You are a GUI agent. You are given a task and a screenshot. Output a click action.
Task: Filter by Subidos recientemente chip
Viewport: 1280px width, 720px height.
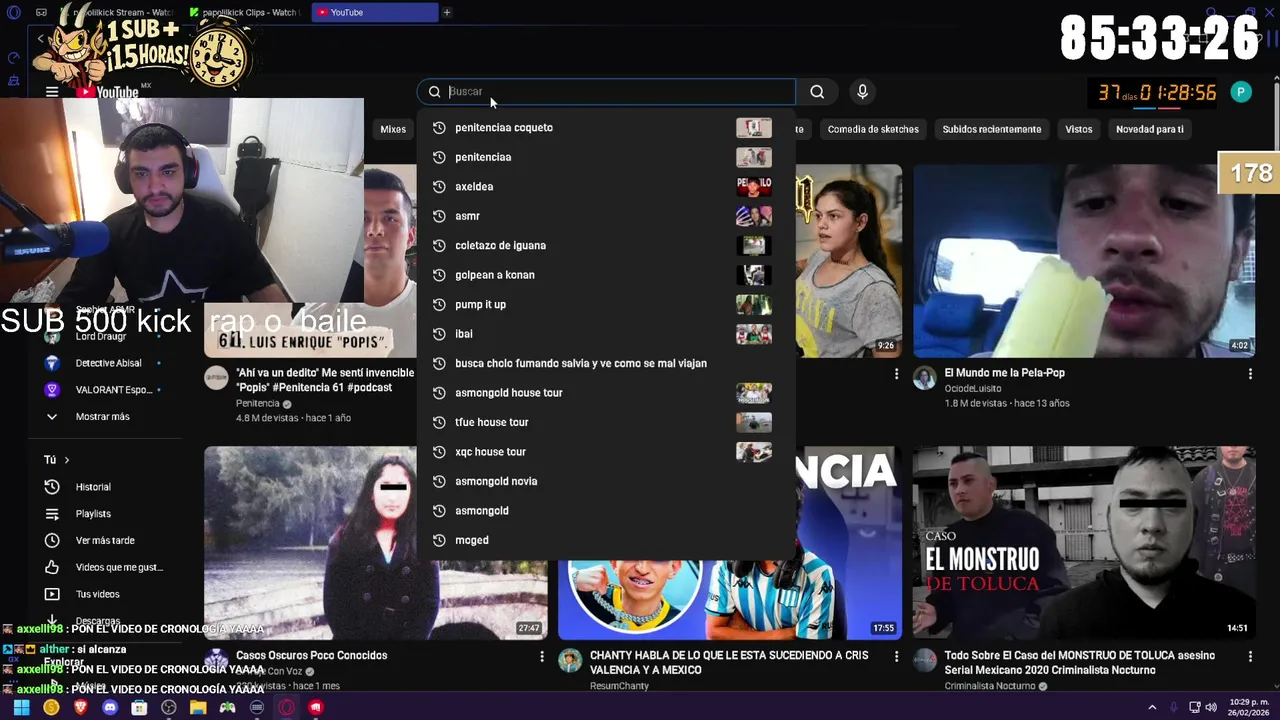(991, 129)
